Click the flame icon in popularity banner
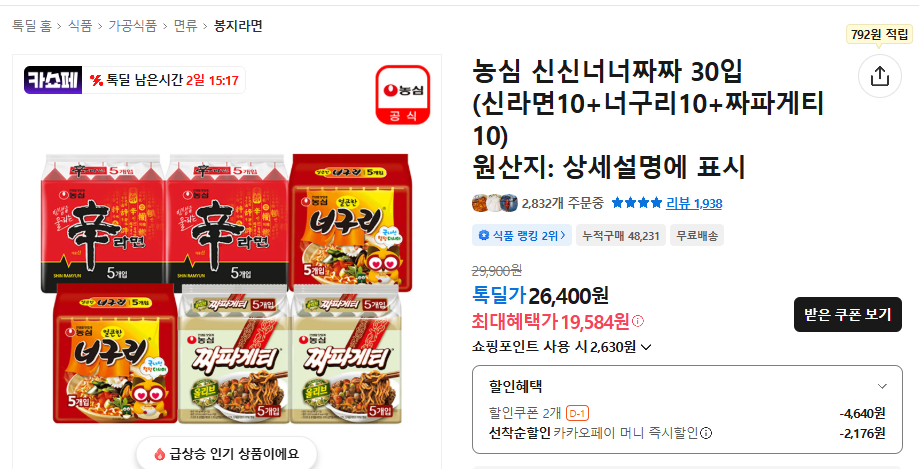919x469 pixels. pos(159,454)
